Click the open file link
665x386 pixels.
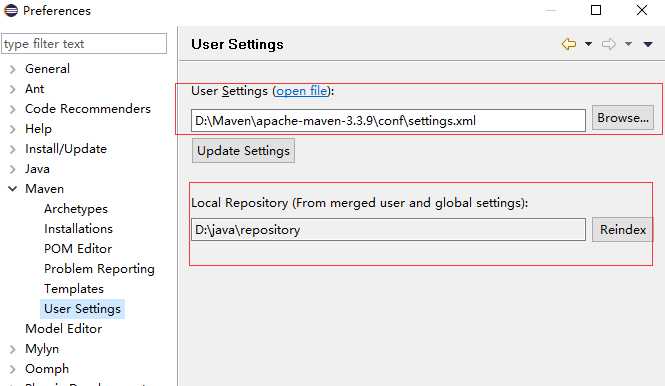(302, 91)
